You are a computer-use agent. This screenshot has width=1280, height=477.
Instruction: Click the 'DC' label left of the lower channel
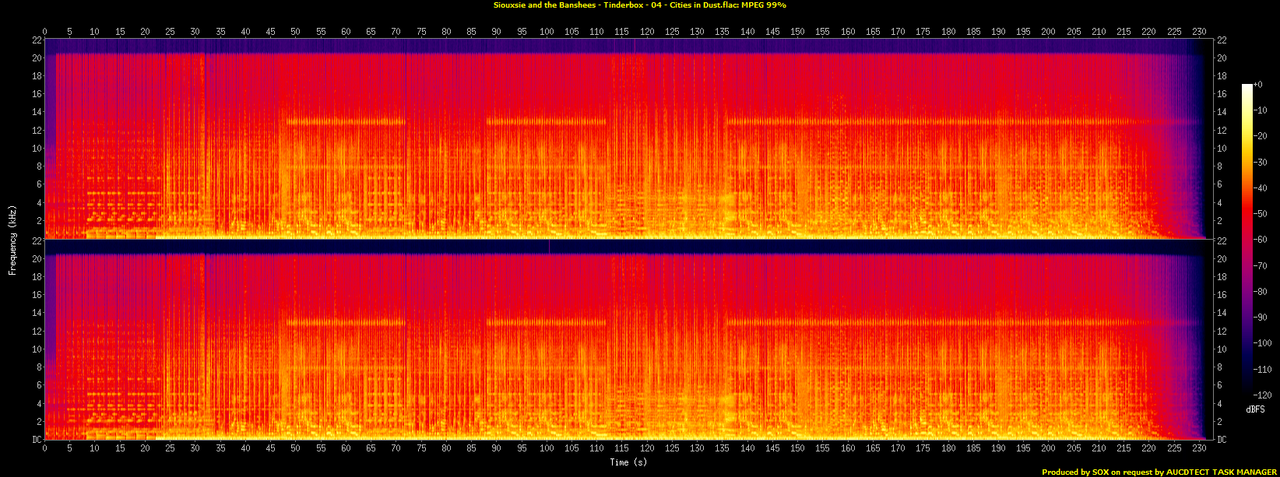(36, 440)
